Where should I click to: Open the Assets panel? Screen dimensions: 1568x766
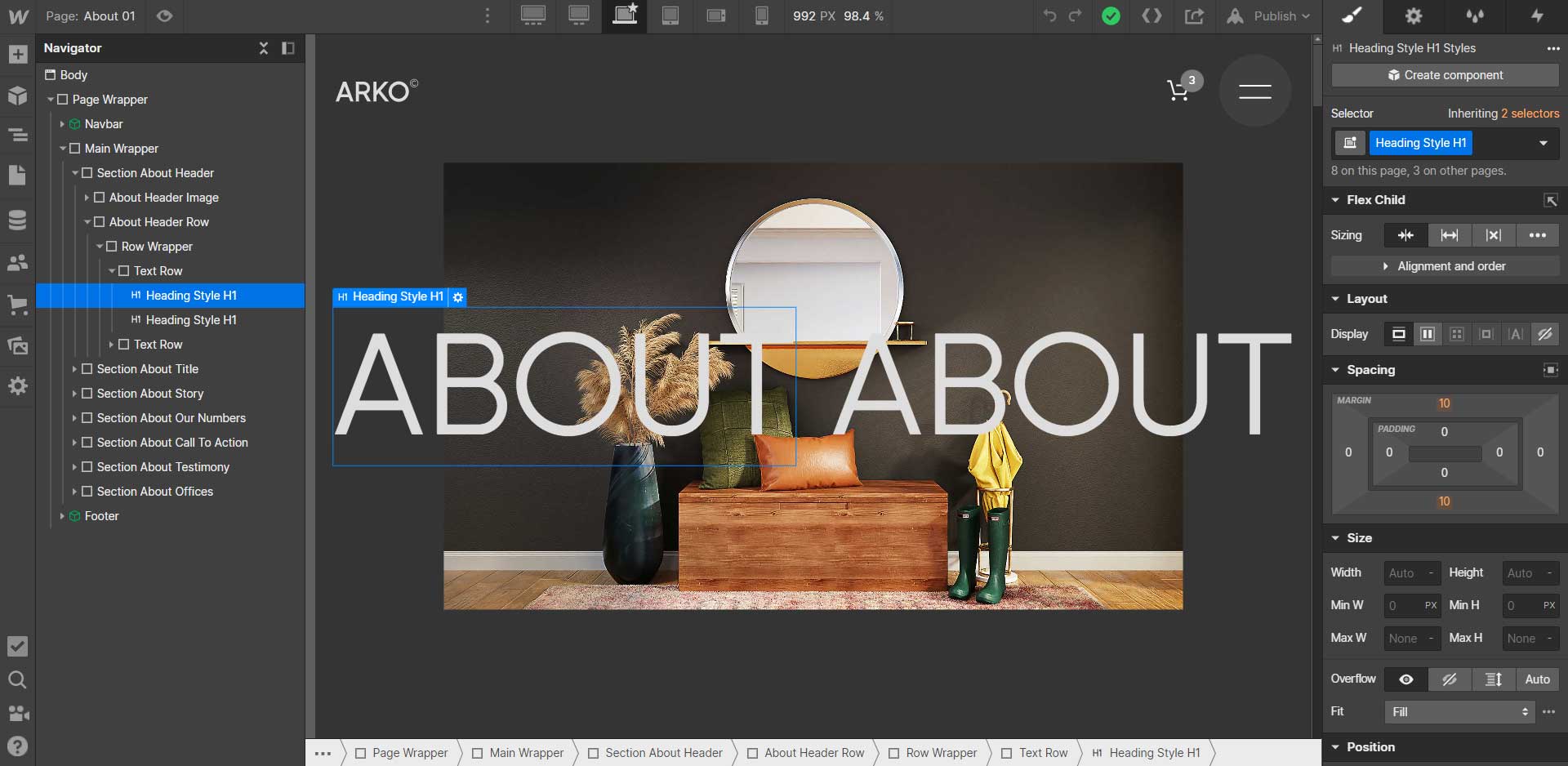pos(16,345)
